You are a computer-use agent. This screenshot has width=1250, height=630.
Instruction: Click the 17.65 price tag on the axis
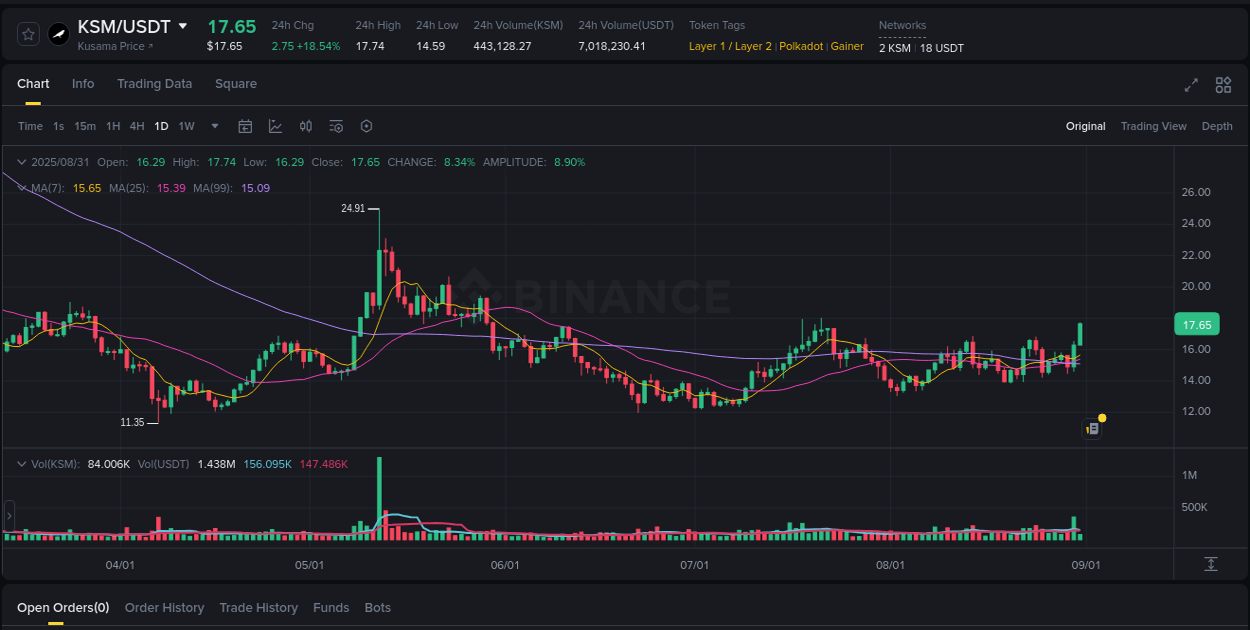[1196, 324]
